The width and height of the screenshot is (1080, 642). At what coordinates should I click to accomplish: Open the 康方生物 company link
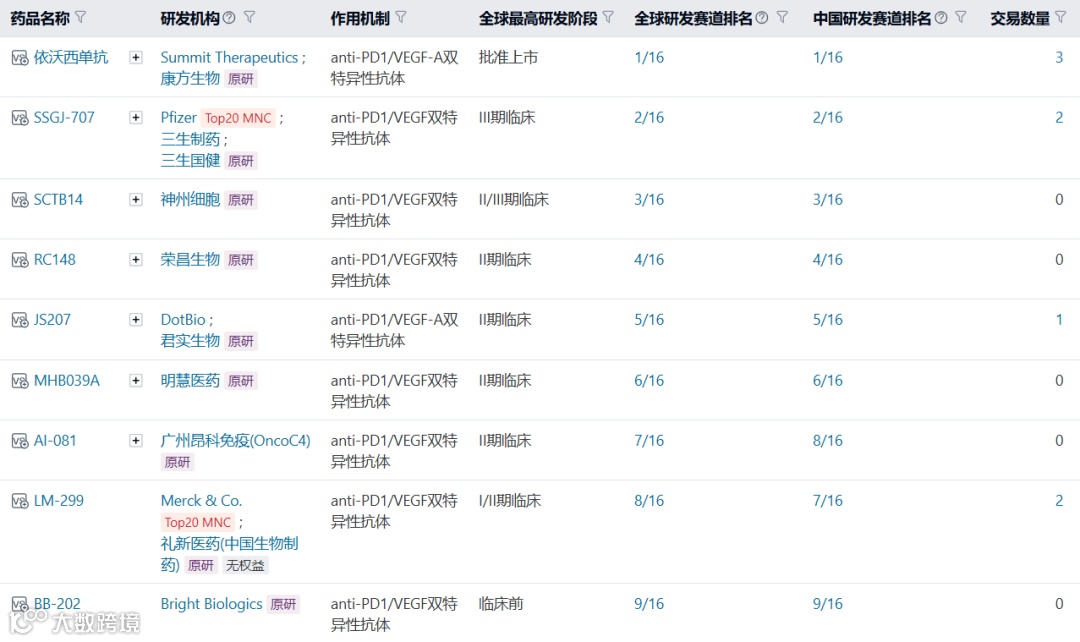(189, 78)
